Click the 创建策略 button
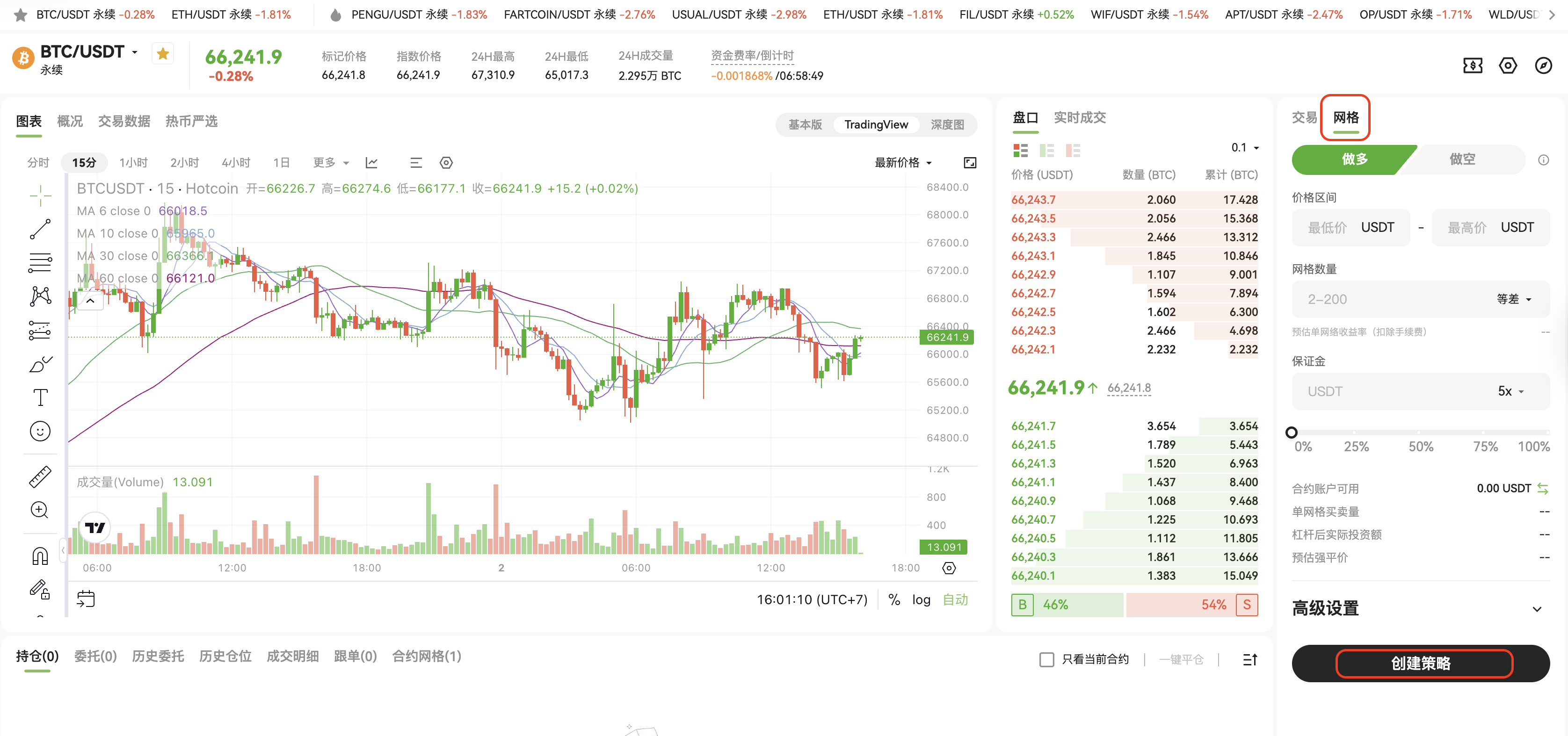 [1420, 663]
